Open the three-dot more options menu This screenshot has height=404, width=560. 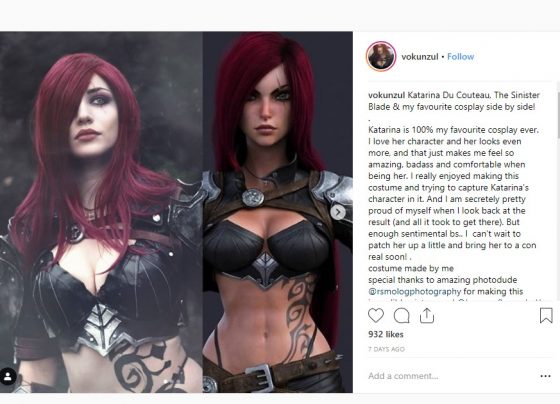tap(545, 376)
